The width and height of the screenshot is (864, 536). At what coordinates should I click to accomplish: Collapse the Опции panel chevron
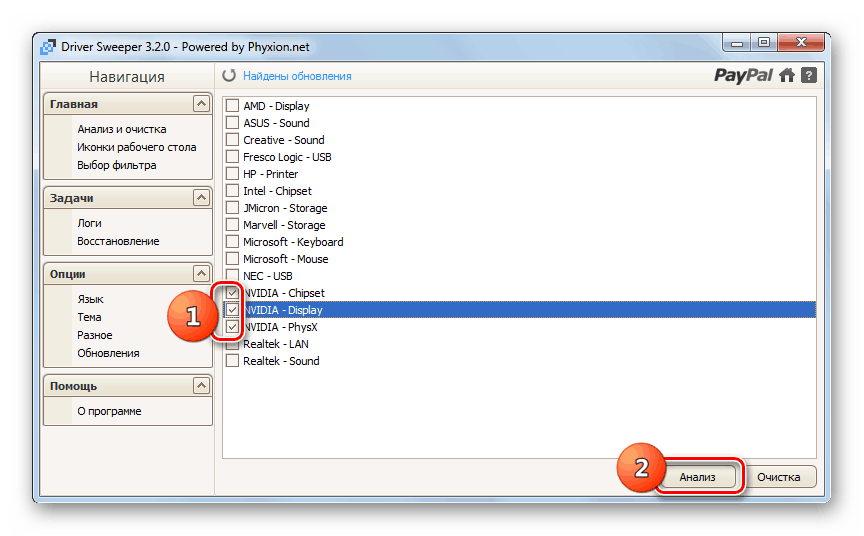pos(201,273)
